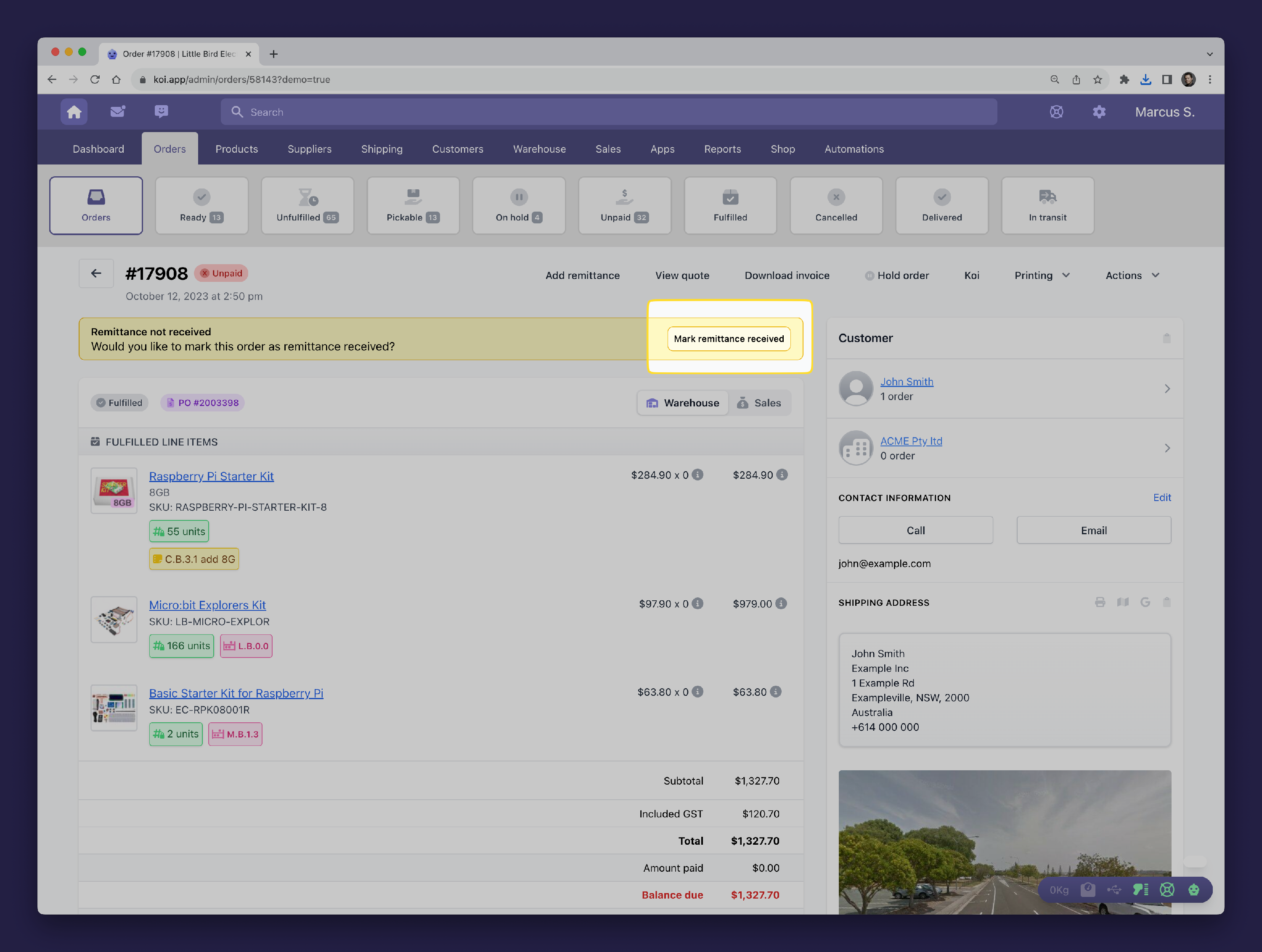Click the PO #2003398 purple tag

pos(202,403)
